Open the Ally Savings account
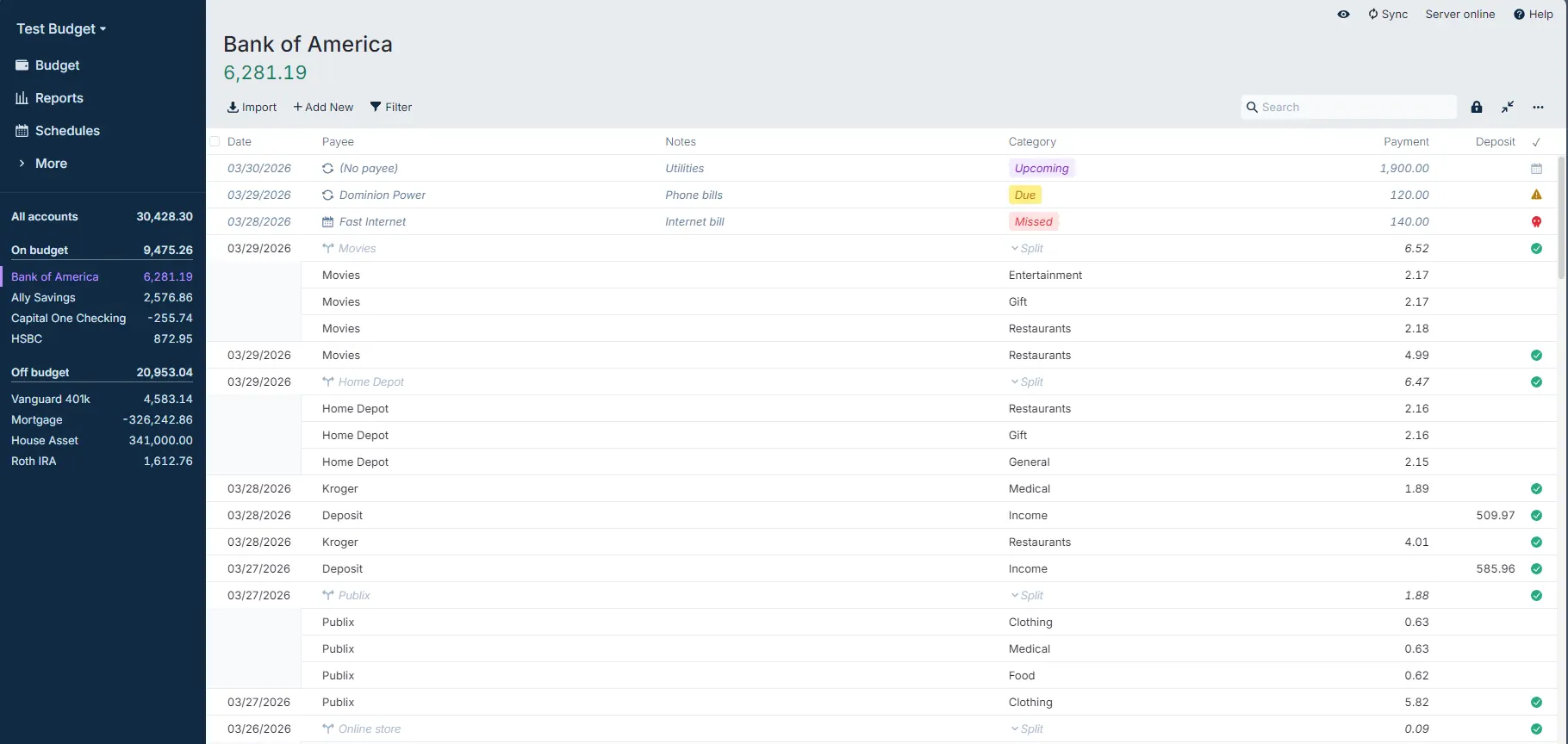1568x744 pixels. (x=43, y=297)
